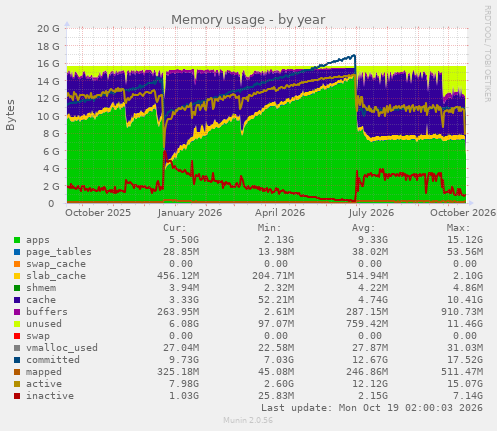This screenshot has width=497, height=431.
Task: Click the page_tables blue legend swatch
Action: [17, 252]
